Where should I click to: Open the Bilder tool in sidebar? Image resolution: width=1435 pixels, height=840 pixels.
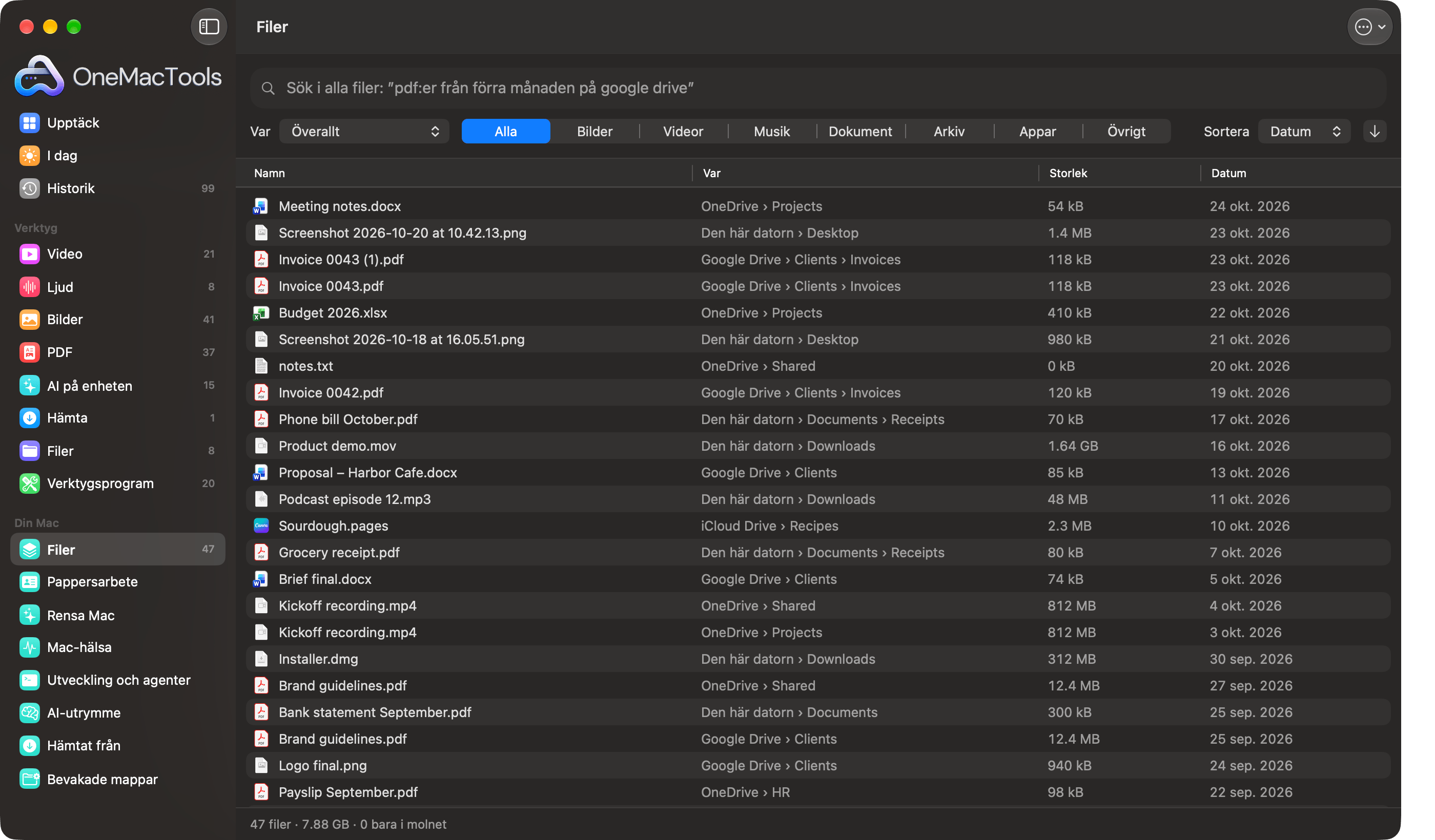[x=117, y=319]
